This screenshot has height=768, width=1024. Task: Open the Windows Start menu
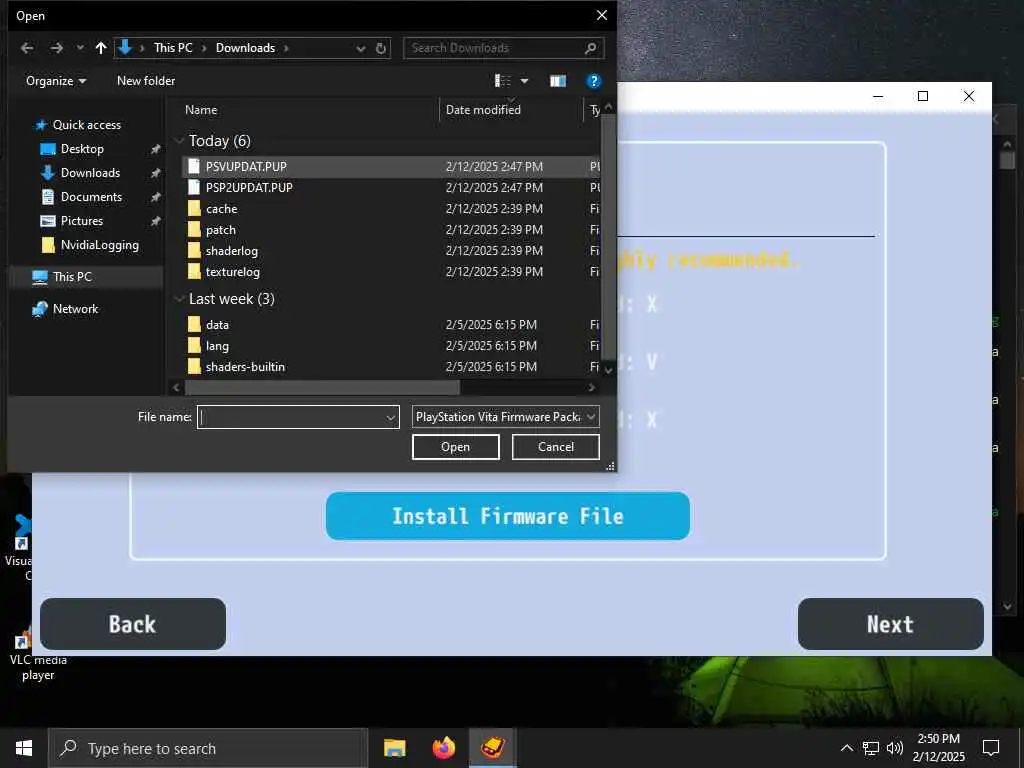(24, 748)
